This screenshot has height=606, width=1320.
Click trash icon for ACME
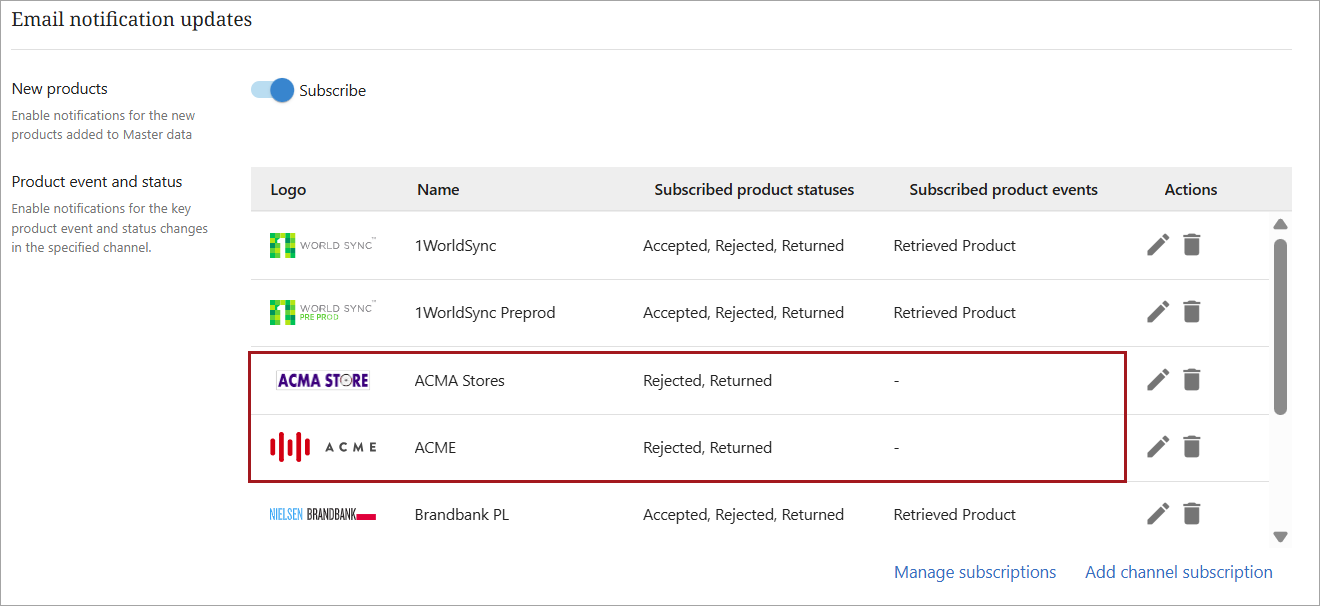coord(1191,447)
